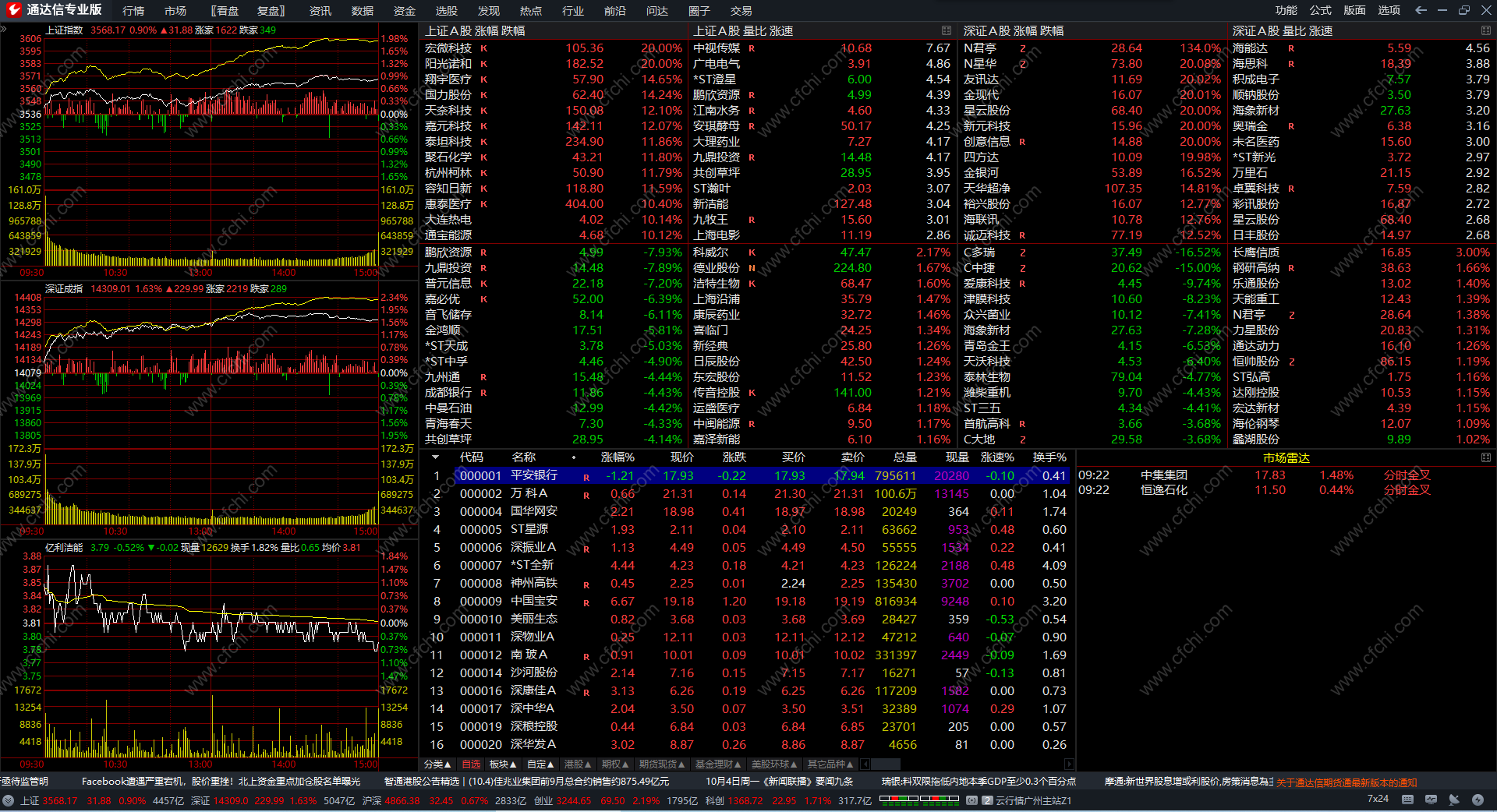This screenshot has width=1497, height=812.
Task: Open the 10月4日周一《新闻联播》要闻九条 news item
Action: pyautogui.click(x=780, y=781)
